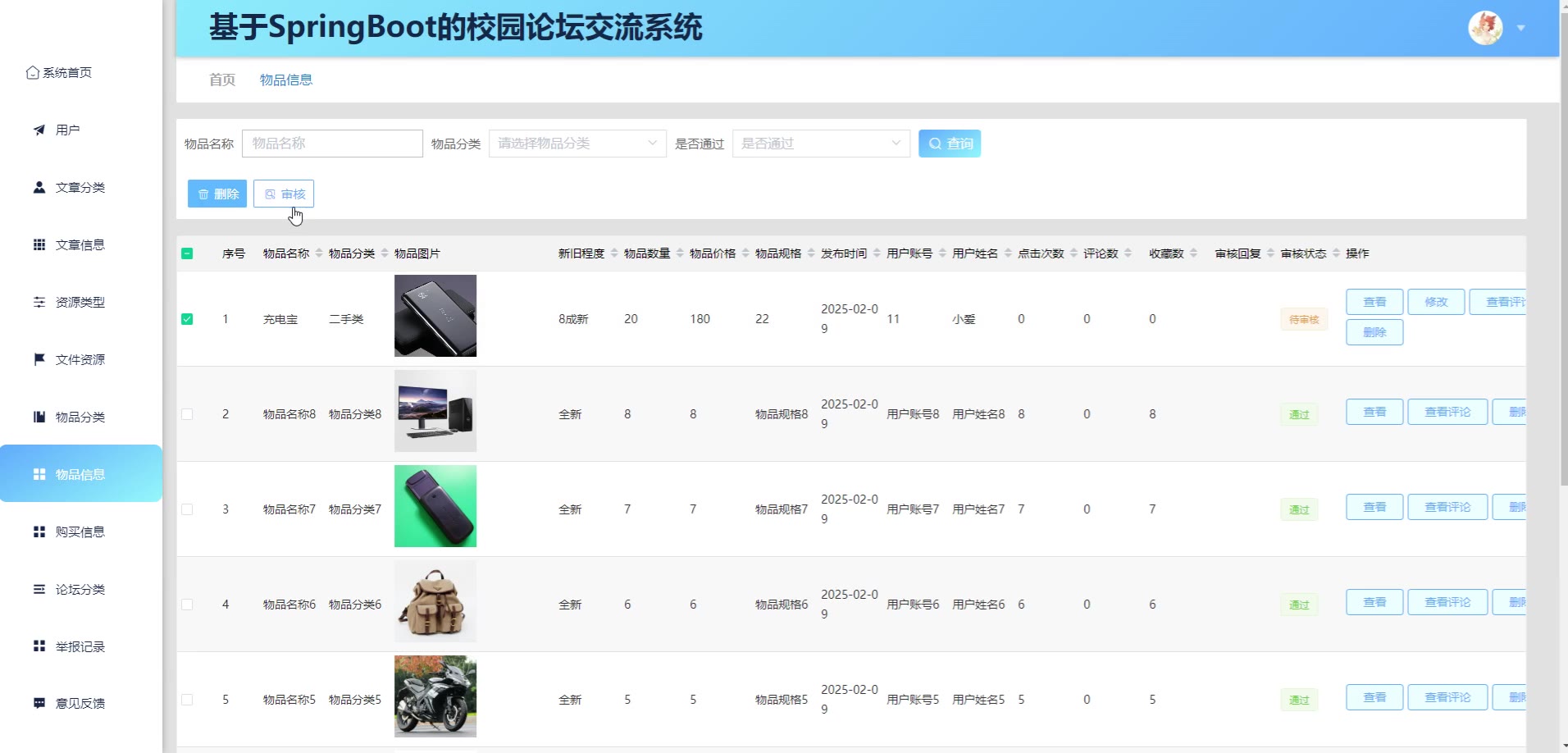Screen dimensions: 1568x753
Task: Click the home icon beside 系统首页
Action: click(32, 73)
